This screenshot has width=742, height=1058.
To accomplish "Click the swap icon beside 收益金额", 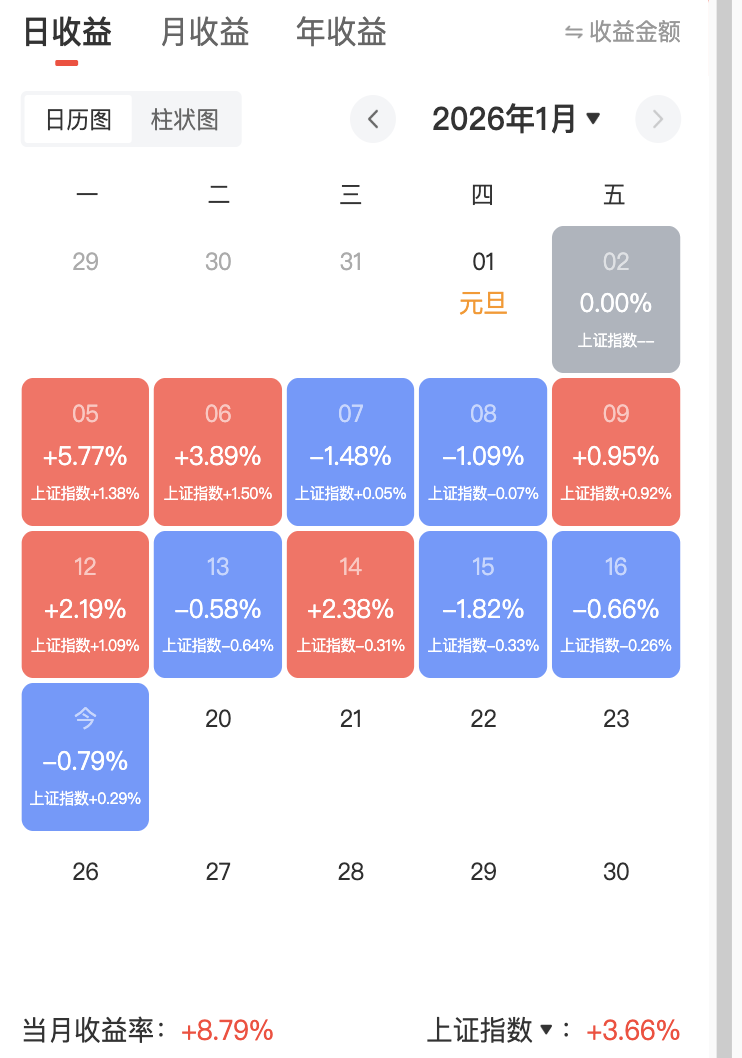I will pyautogui.click(x=573, y=32).
